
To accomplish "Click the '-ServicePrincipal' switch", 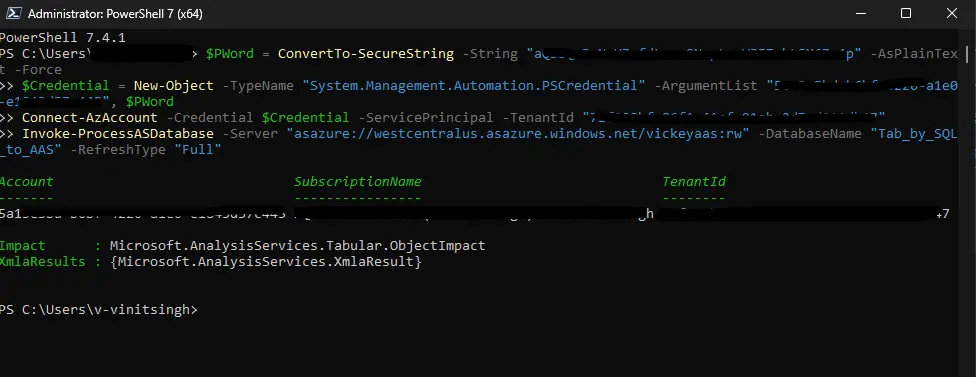I will click(x=426, y=118).
